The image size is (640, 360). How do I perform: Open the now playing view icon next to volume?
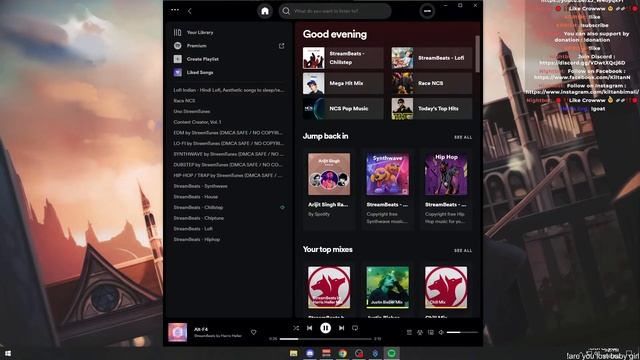point(431,332)
